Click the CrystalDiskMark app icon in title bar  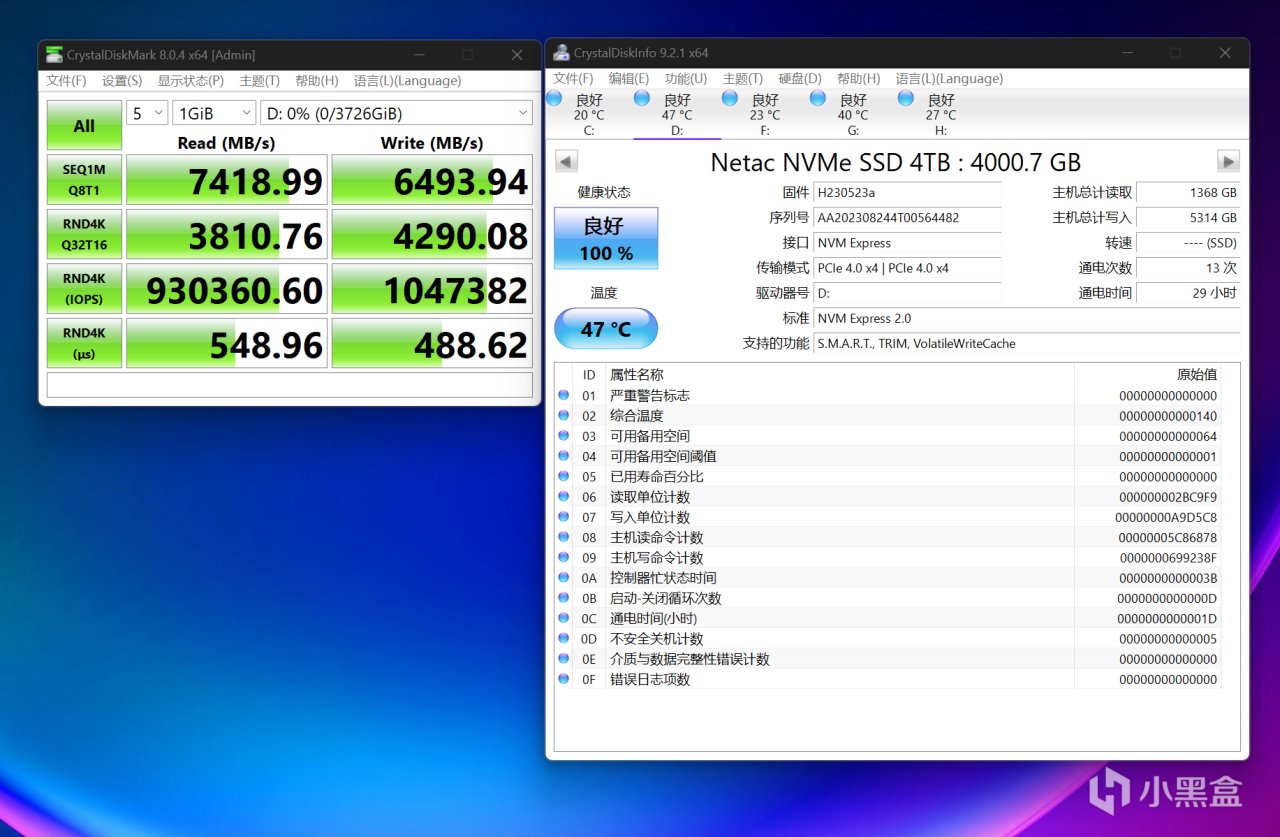(54, 55)
